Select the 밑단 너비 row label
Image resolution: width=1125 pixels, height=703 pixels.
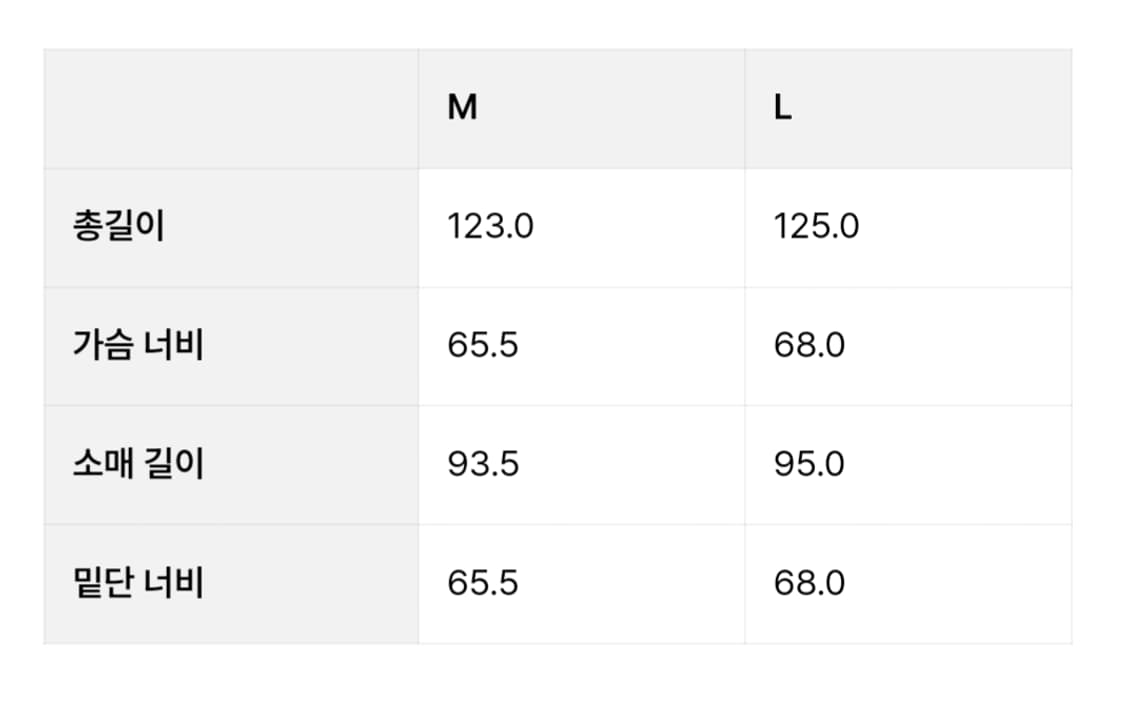tap(138, 583)
